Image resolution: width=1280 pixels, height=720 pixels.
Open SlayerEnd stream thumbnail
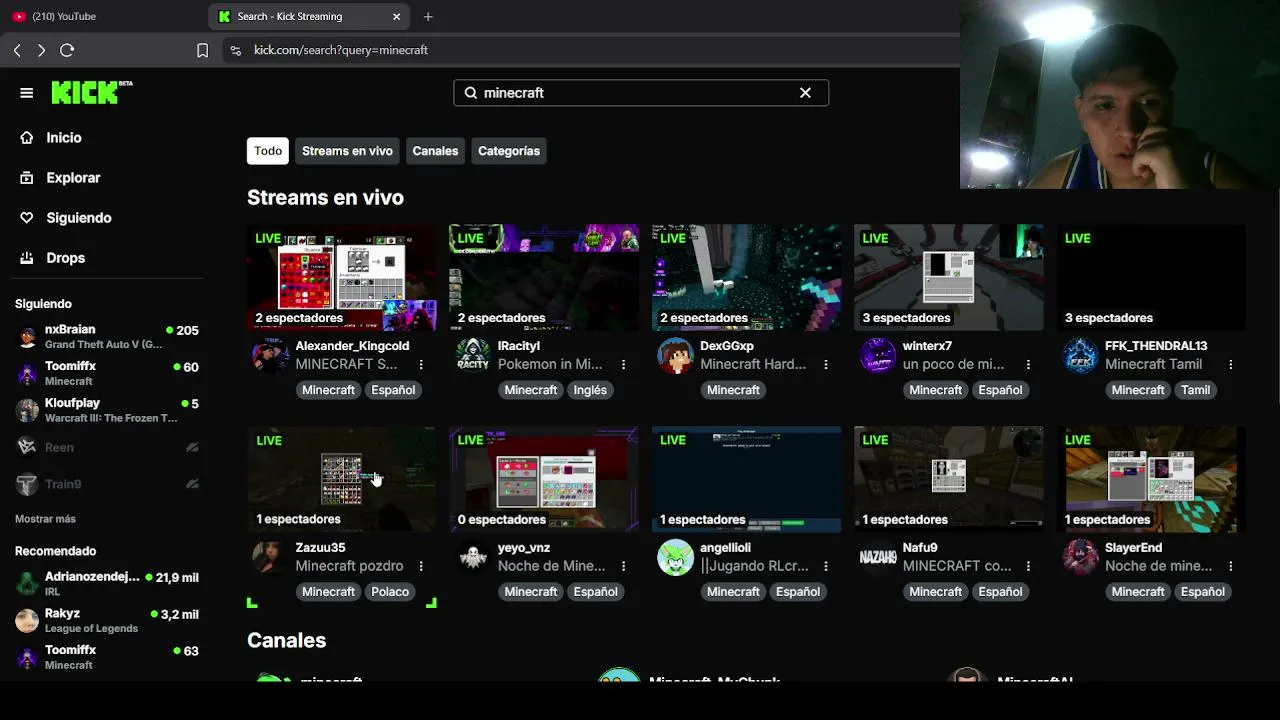[x=1151, y=479]
